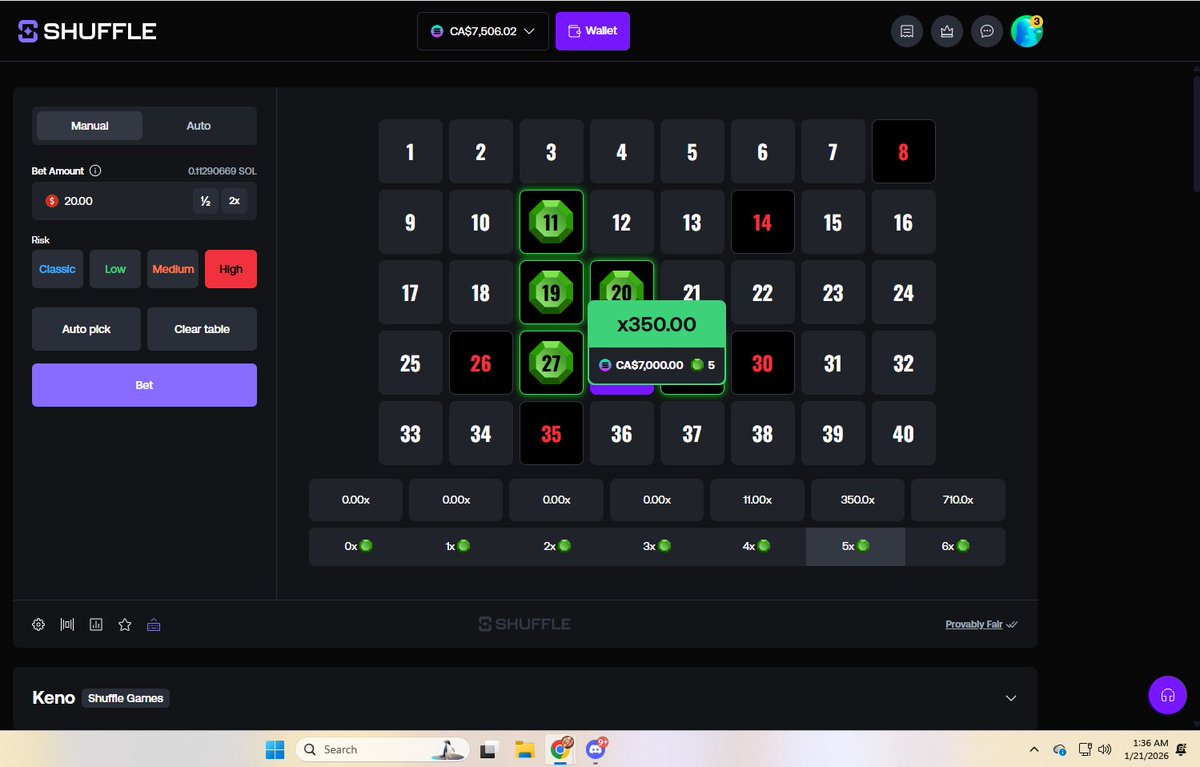The height and width of the screenshot is (767, 1200).
Task: Click the 6 gem payout tab
Action: [x=956, y=547]
